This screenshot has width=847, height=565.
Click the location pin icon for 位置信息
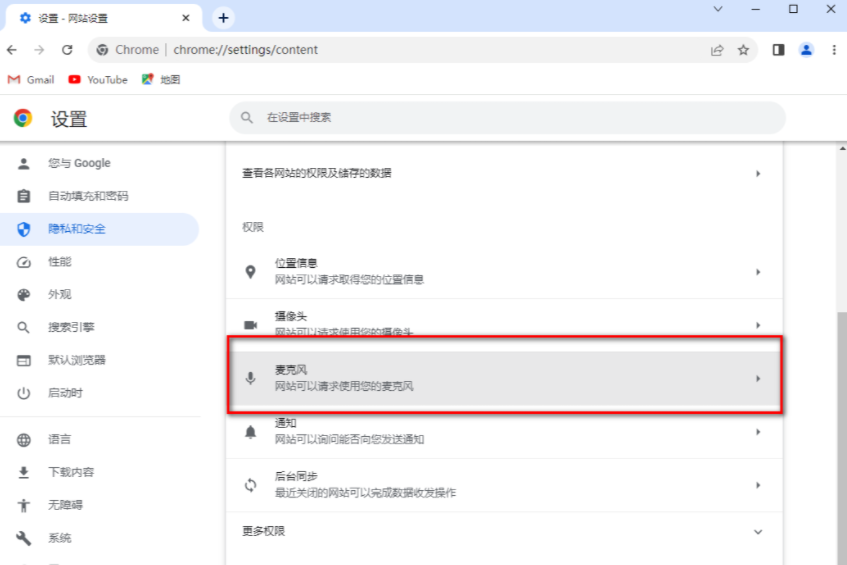(250, 272)
